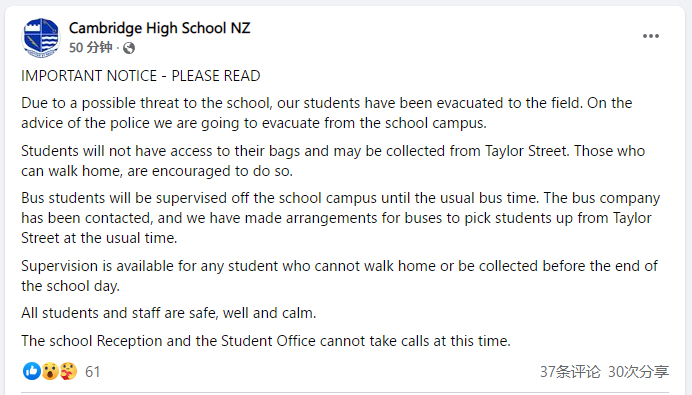The height and width of the screenshot is (395, 692).
Task: Click the paragraph about supervision availability
Action: [x=339, y=276]
